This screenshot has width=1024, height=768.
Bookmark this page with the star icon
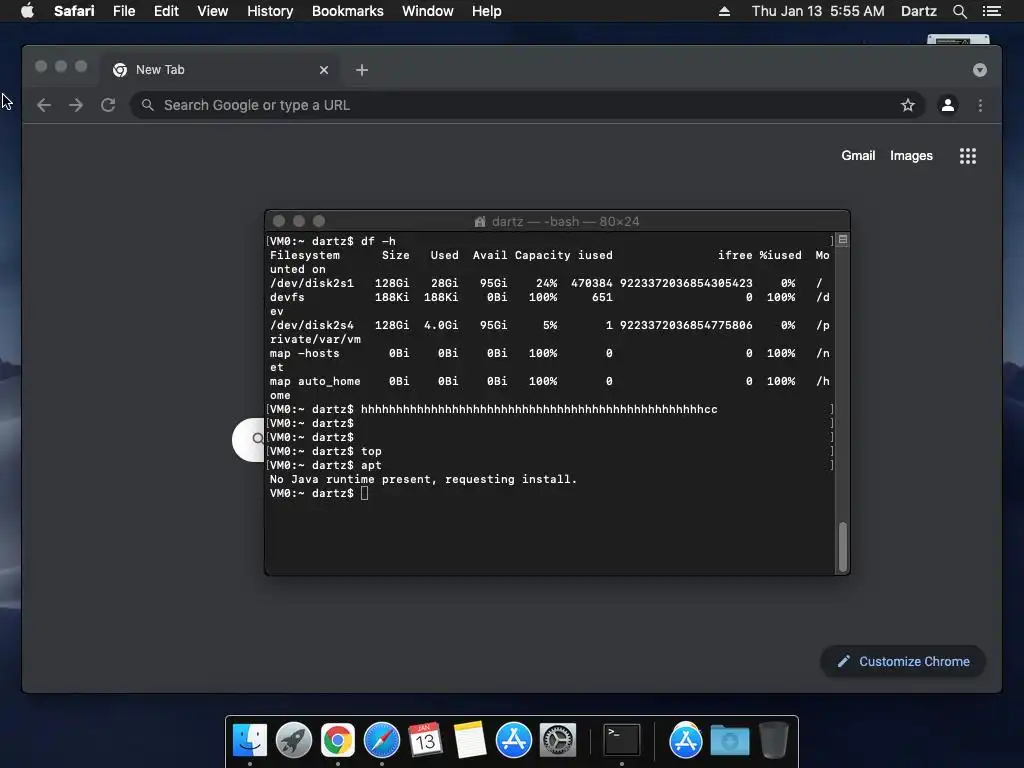pyautogui.click(x=908, y=105)
